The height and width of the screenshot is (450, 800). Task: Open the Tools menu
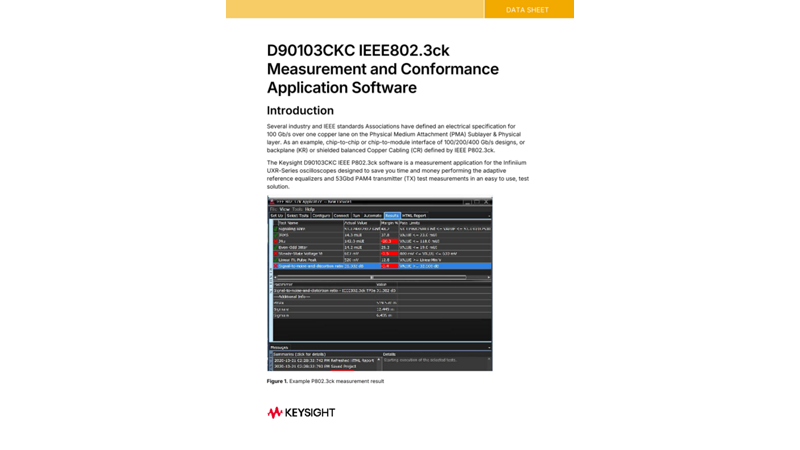[297, 209]
